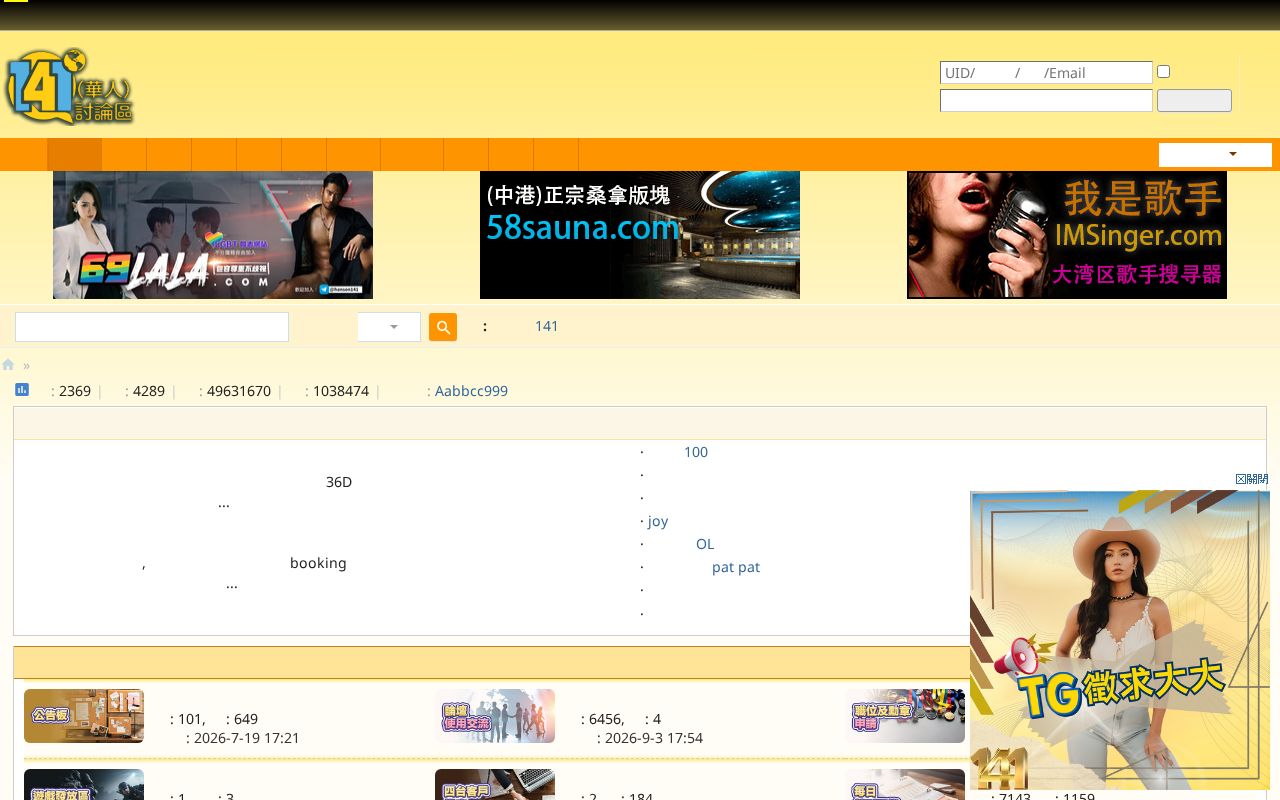Focus the UID/Email login field
1280x800 pixels.
coord(1046,73)
